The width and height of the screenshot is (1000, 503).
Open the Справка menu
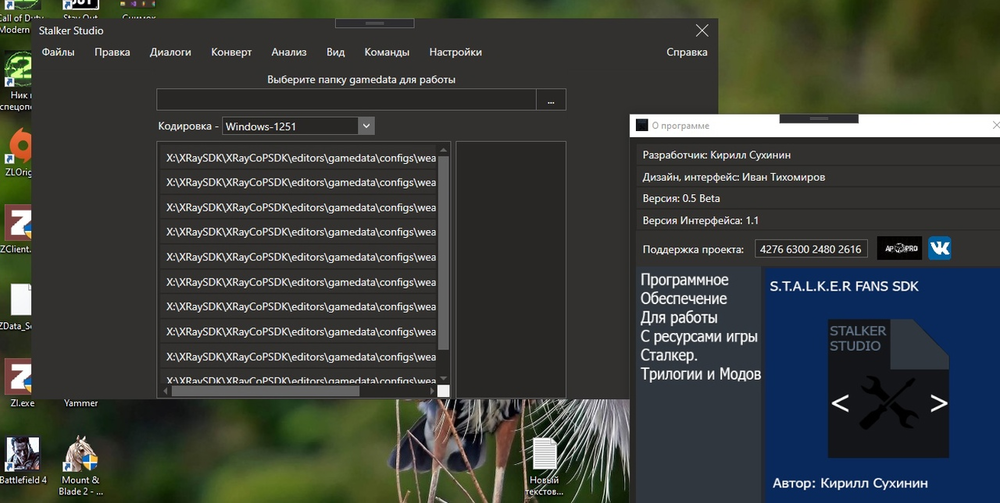pos(686,52)
